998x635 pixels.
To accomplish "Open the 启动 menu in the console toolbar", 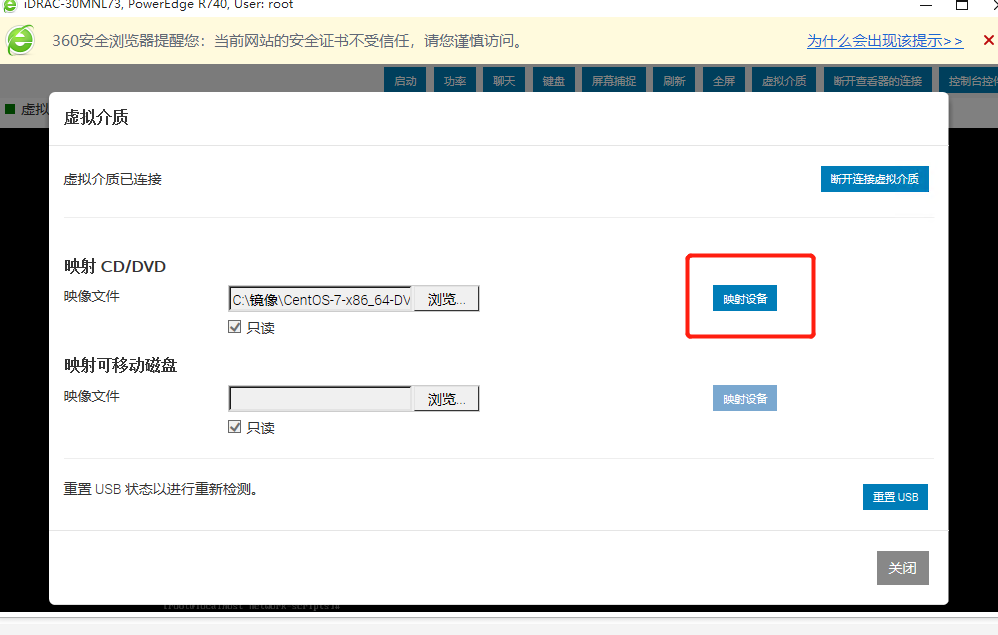I will point(405,81).
